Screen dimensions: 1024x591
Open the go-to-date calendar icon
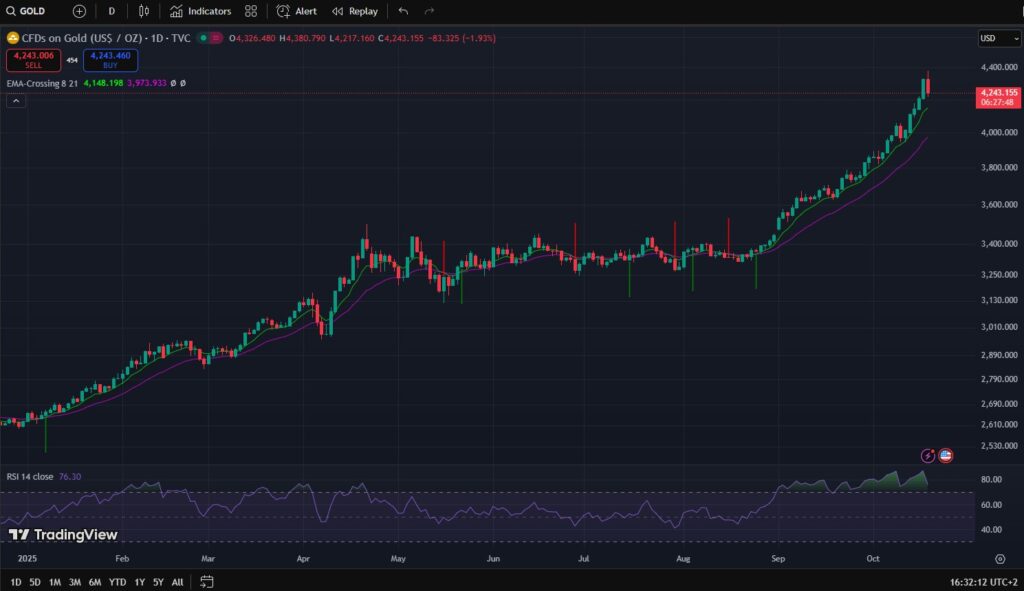(x=207, y=582)
